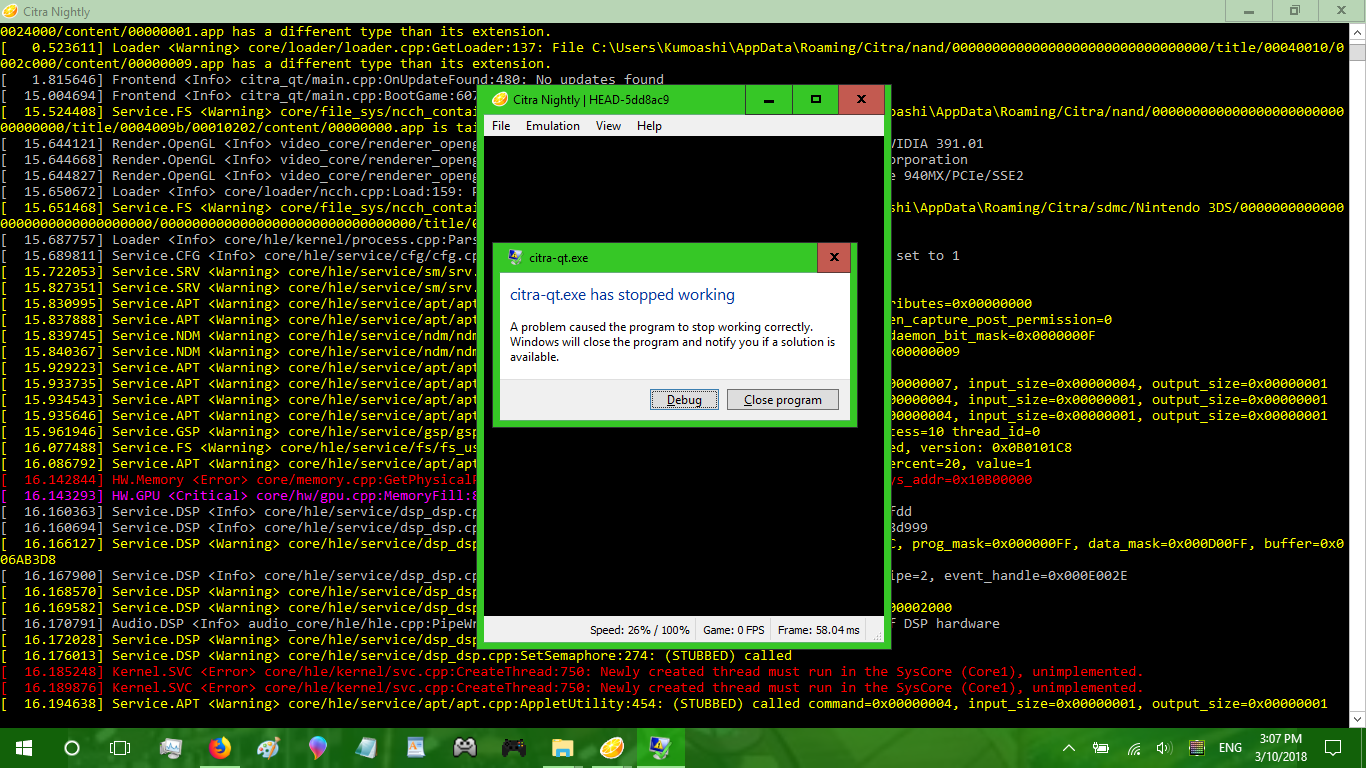Screen dimensions: 1366x768
Task: Open the grey gamepad taskbar icon
Action: (x=465, y=748)
